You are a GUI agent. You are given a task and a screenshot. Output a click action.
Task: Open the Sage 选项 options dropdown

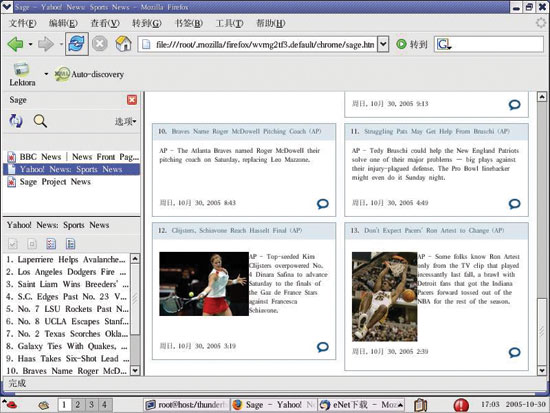coord(125,122)
